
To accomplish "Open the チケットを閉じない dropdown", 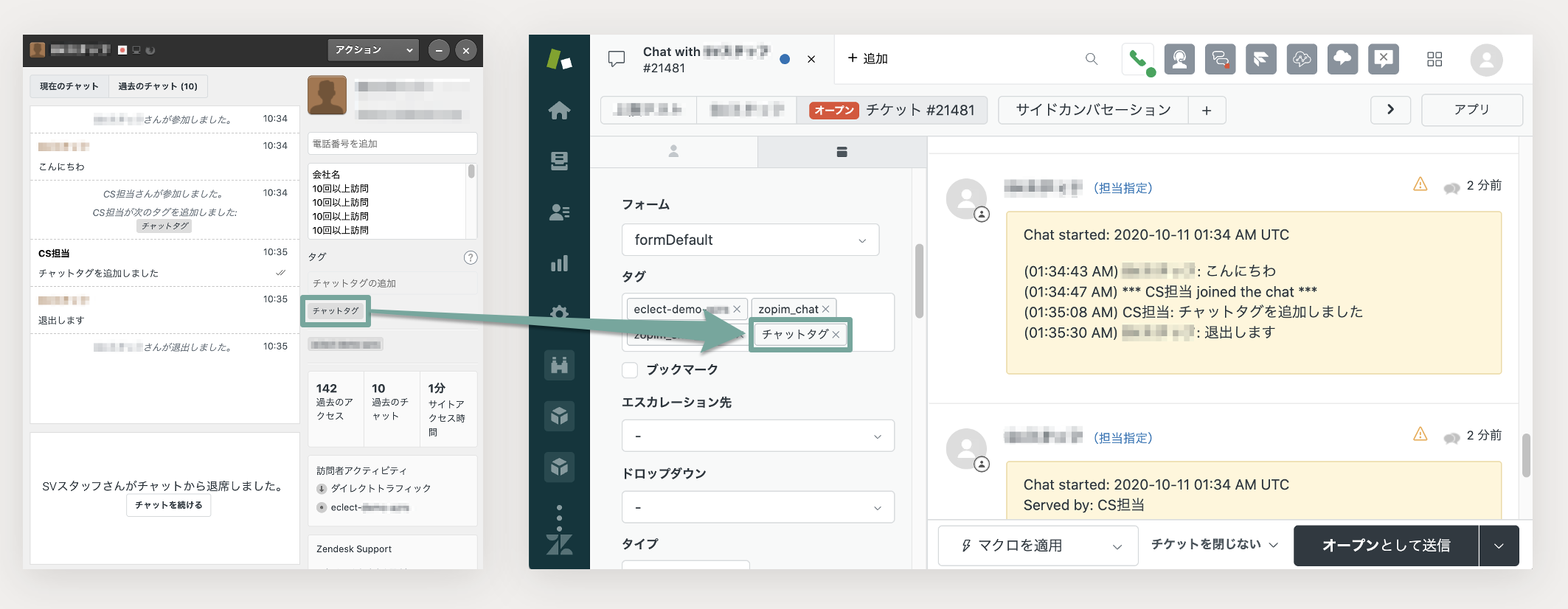I will coord(1215,544).
